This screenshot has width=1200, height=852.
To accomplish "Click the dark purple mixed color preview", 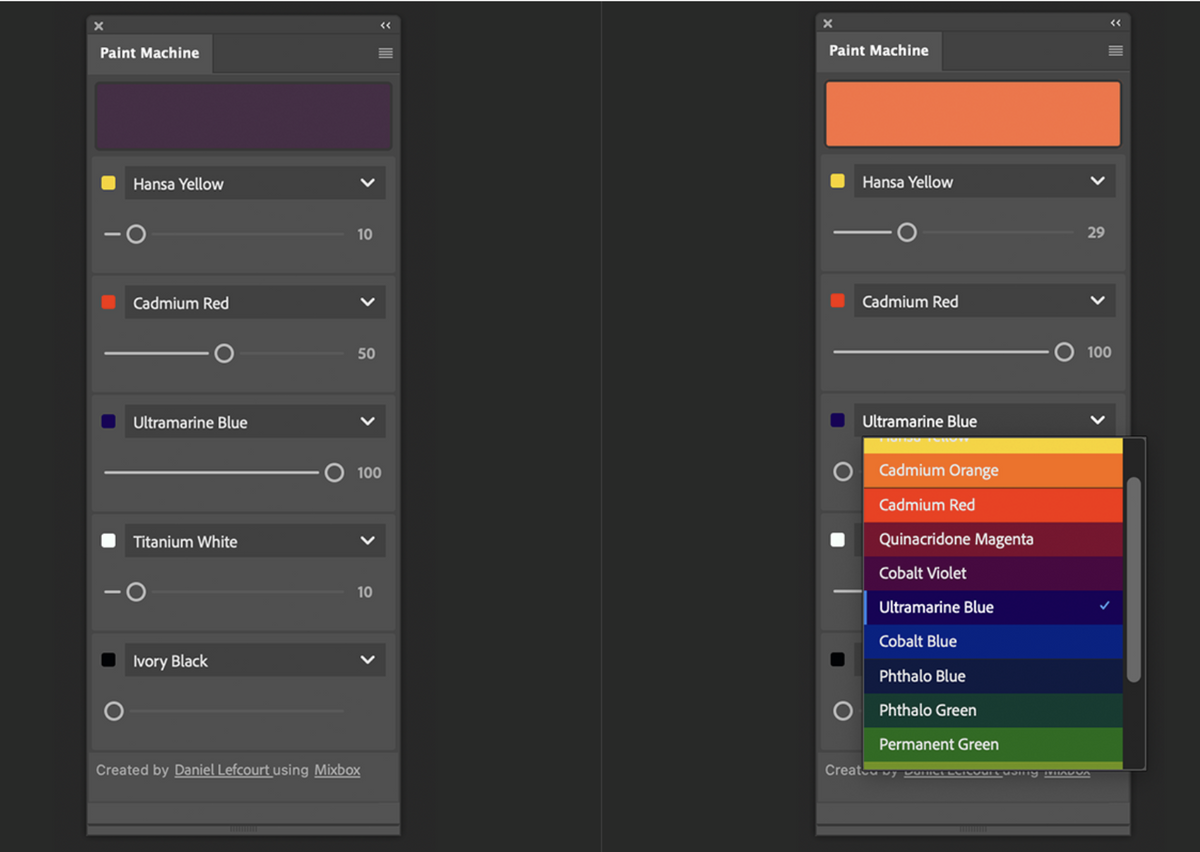I will (243, 116).
